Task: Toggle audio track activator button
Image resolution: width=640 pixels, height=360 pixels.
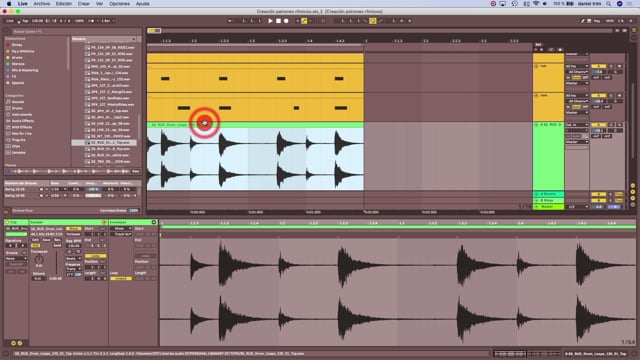Action: pos(598,125)
